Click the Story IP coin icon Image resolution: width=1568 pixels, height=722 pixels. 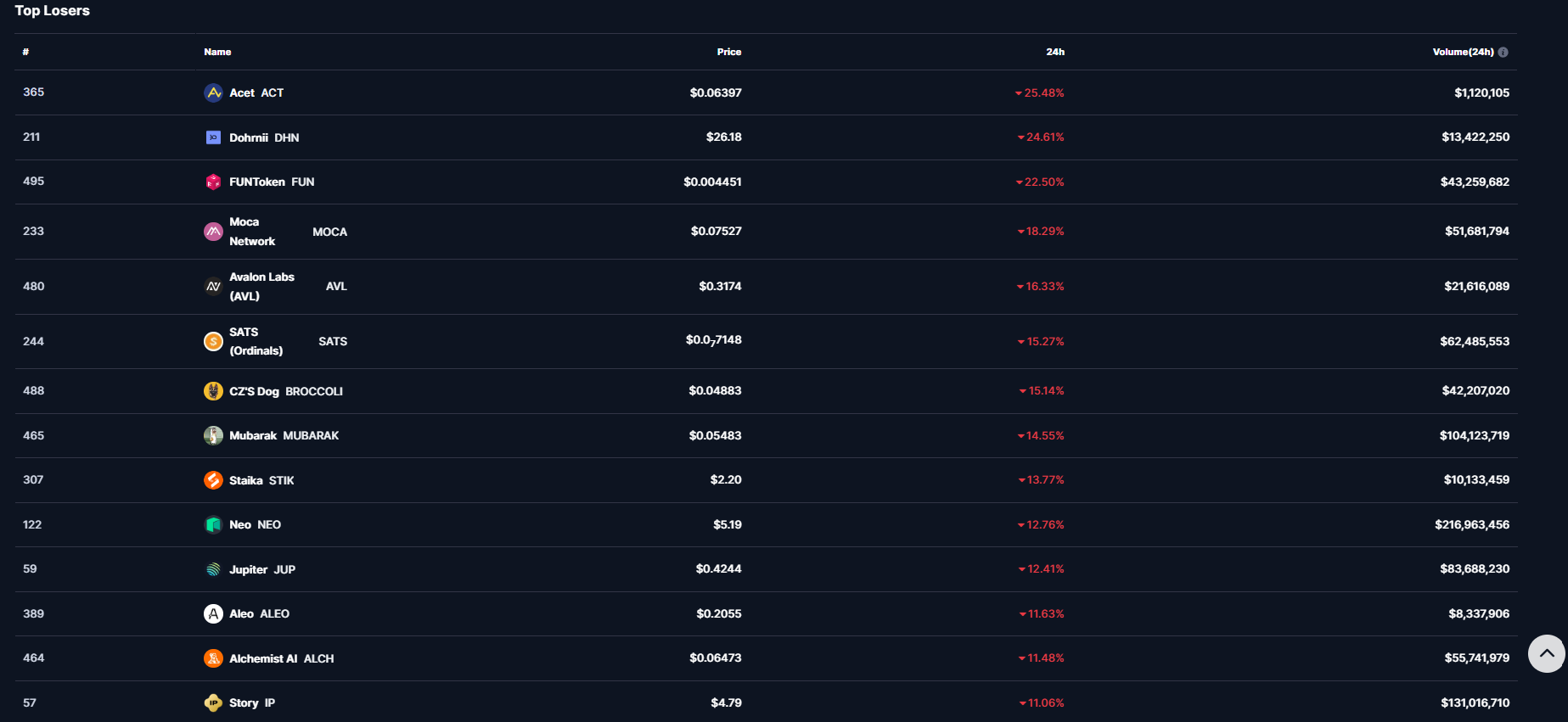[213, 702]
